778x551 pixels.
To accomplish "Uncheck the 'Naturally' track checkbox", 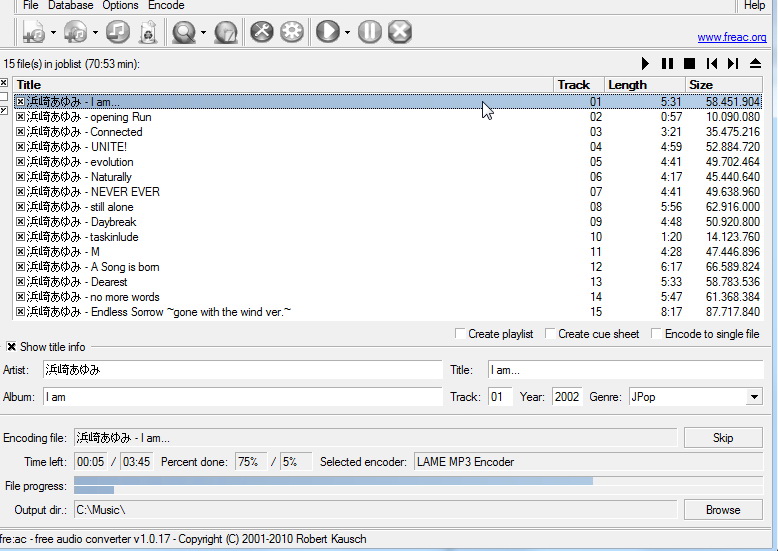I will [20, 177].
